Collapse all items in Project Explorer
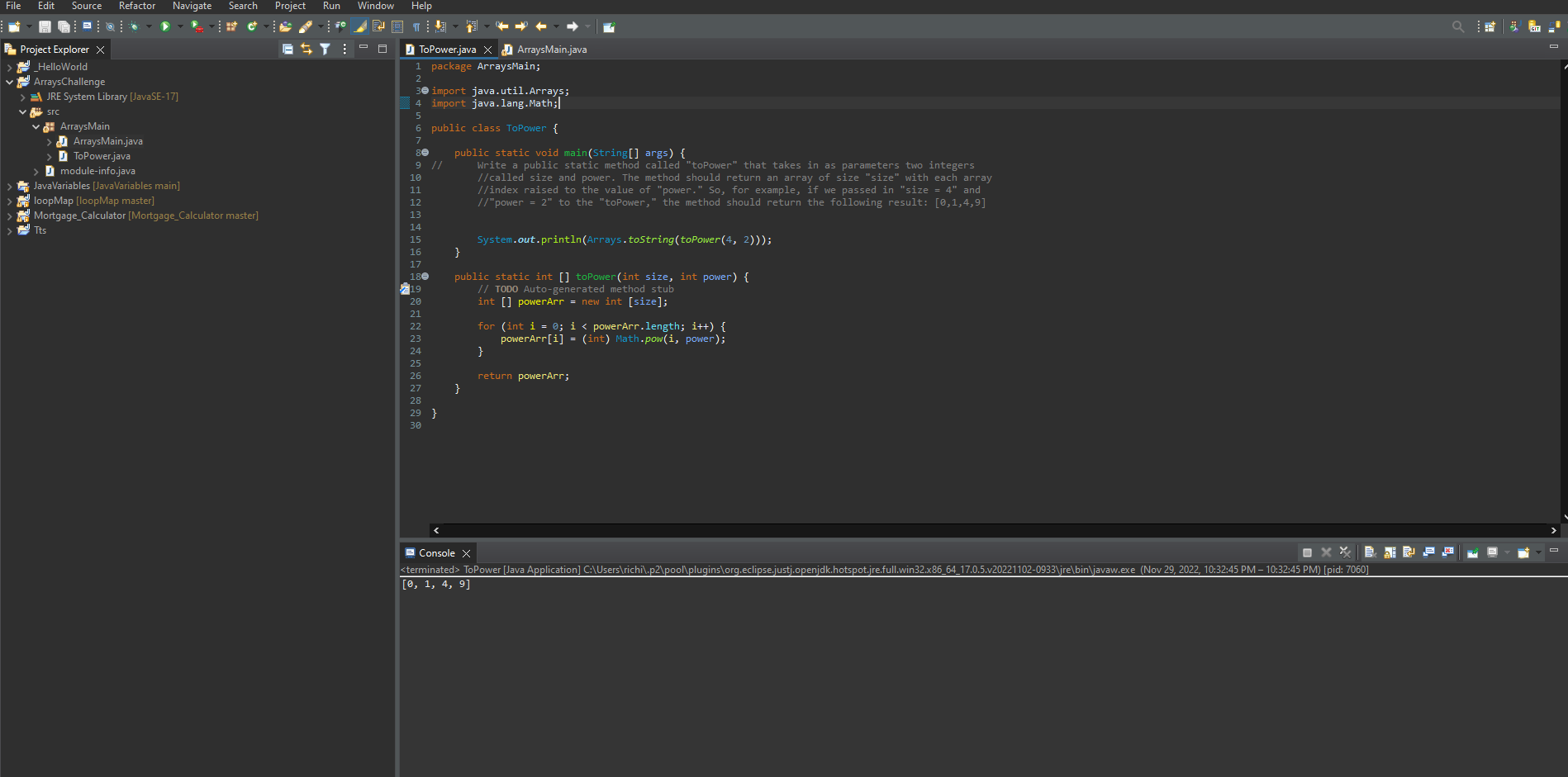 coord(287,49)
